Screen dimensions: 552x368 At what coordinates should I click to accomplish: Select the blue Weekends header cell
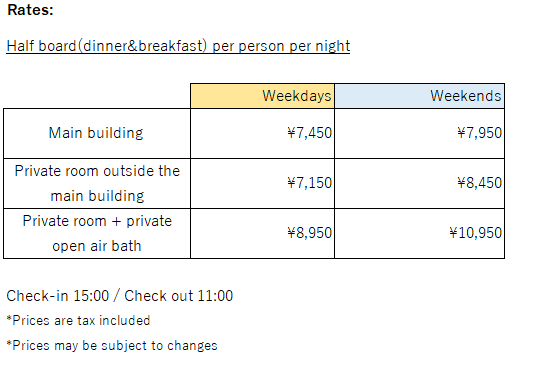[419, 96]
